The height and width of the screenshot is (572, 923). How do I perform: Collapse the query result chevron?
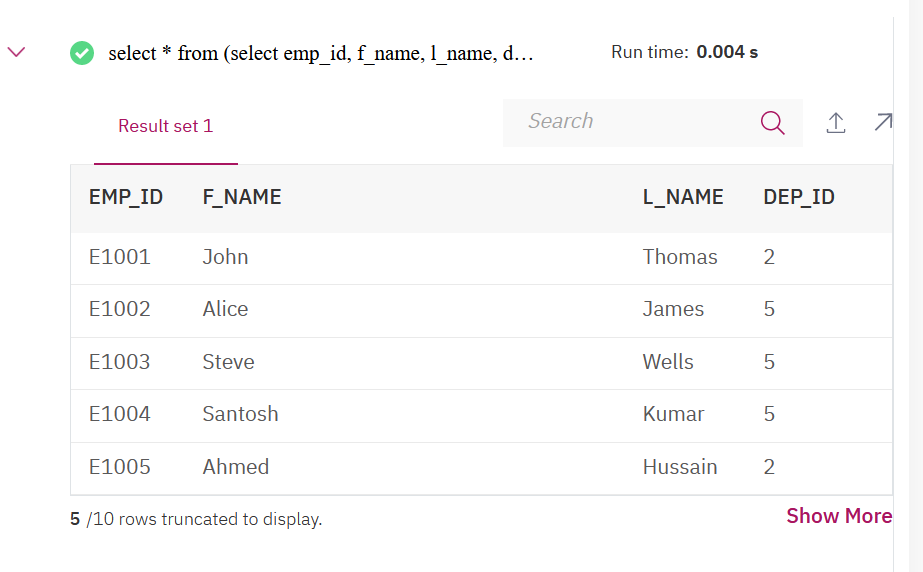click(16, 52)
